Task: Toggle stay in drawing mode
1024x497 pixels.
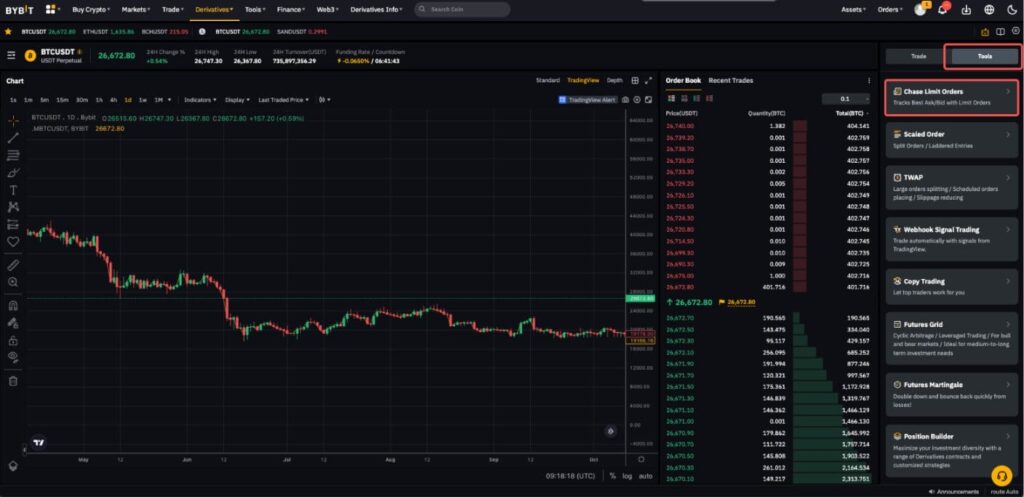Action: pos(13,323)
